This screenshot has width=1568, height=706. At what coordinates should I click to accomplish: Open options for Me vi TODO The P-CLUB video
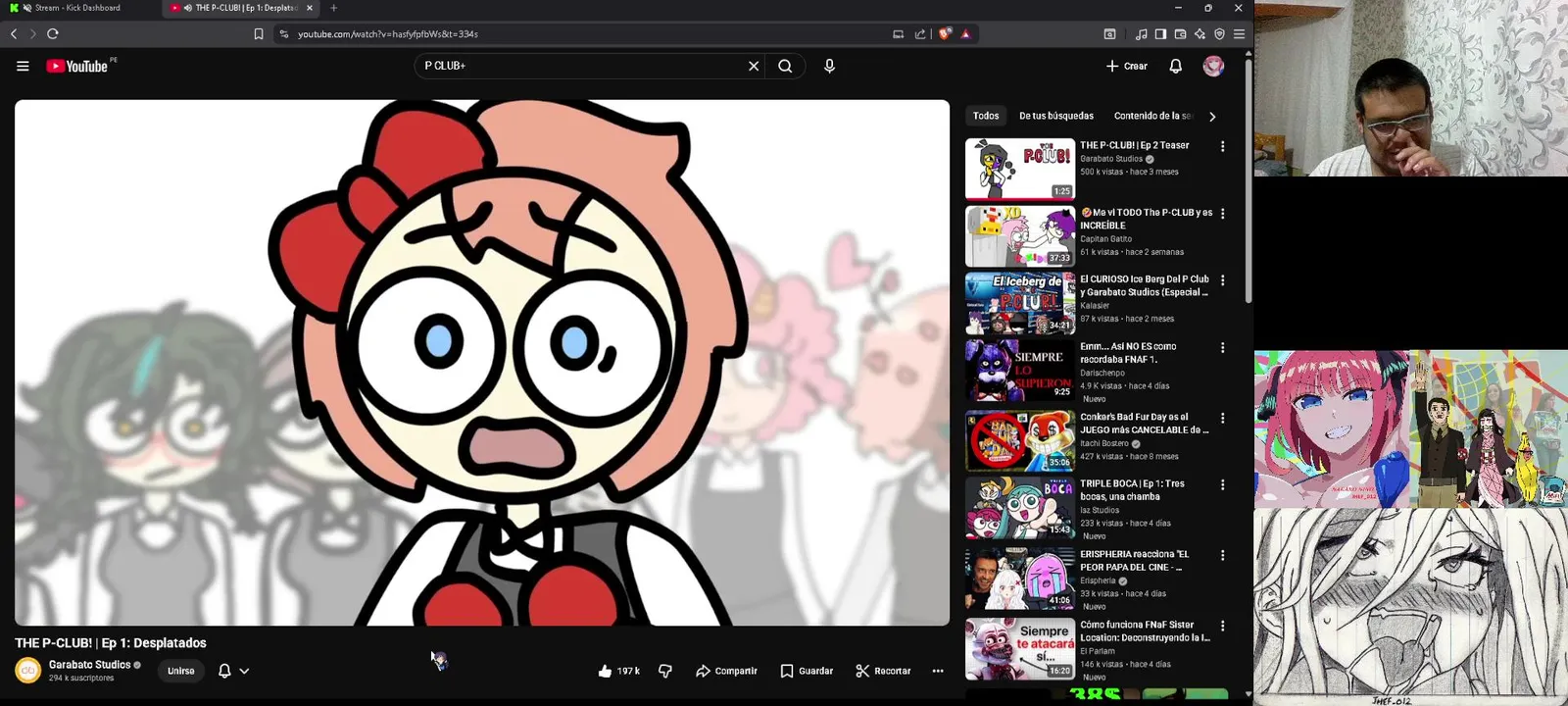pos(1222,213)
